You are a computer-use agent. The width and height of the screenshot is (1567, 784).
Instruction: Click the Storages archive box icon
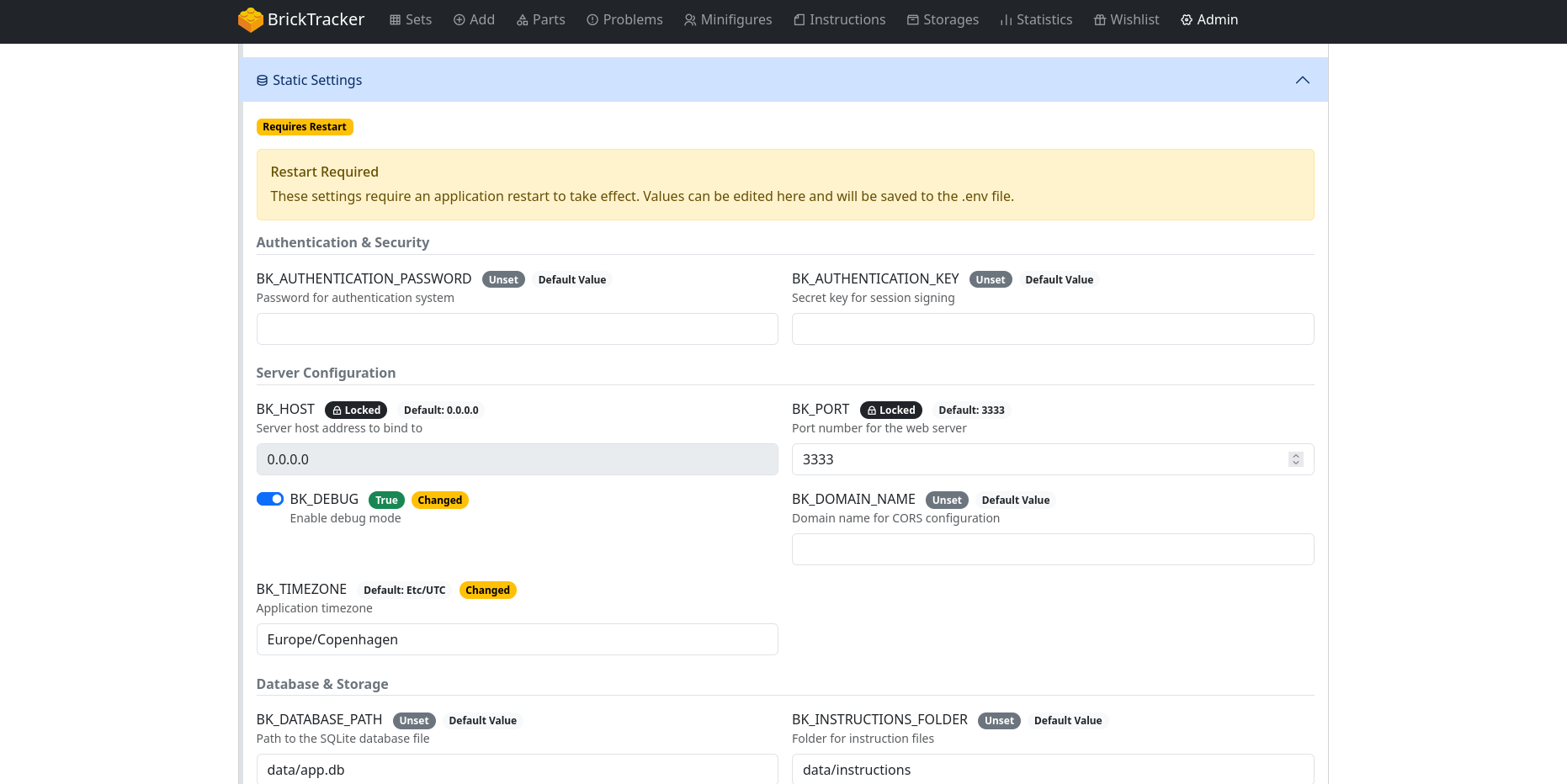click(912, 20)
